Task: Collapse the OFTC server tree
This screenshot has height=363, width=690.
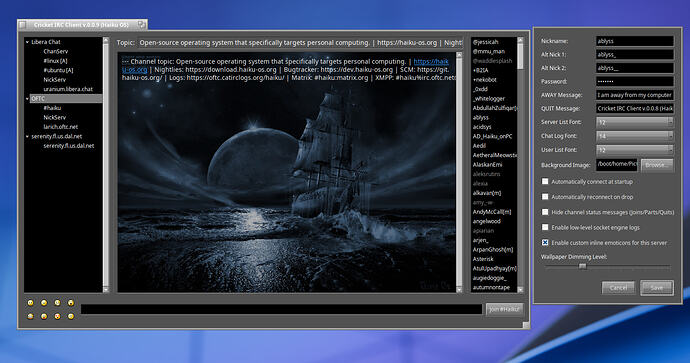Action: click(x=27, y=99)
